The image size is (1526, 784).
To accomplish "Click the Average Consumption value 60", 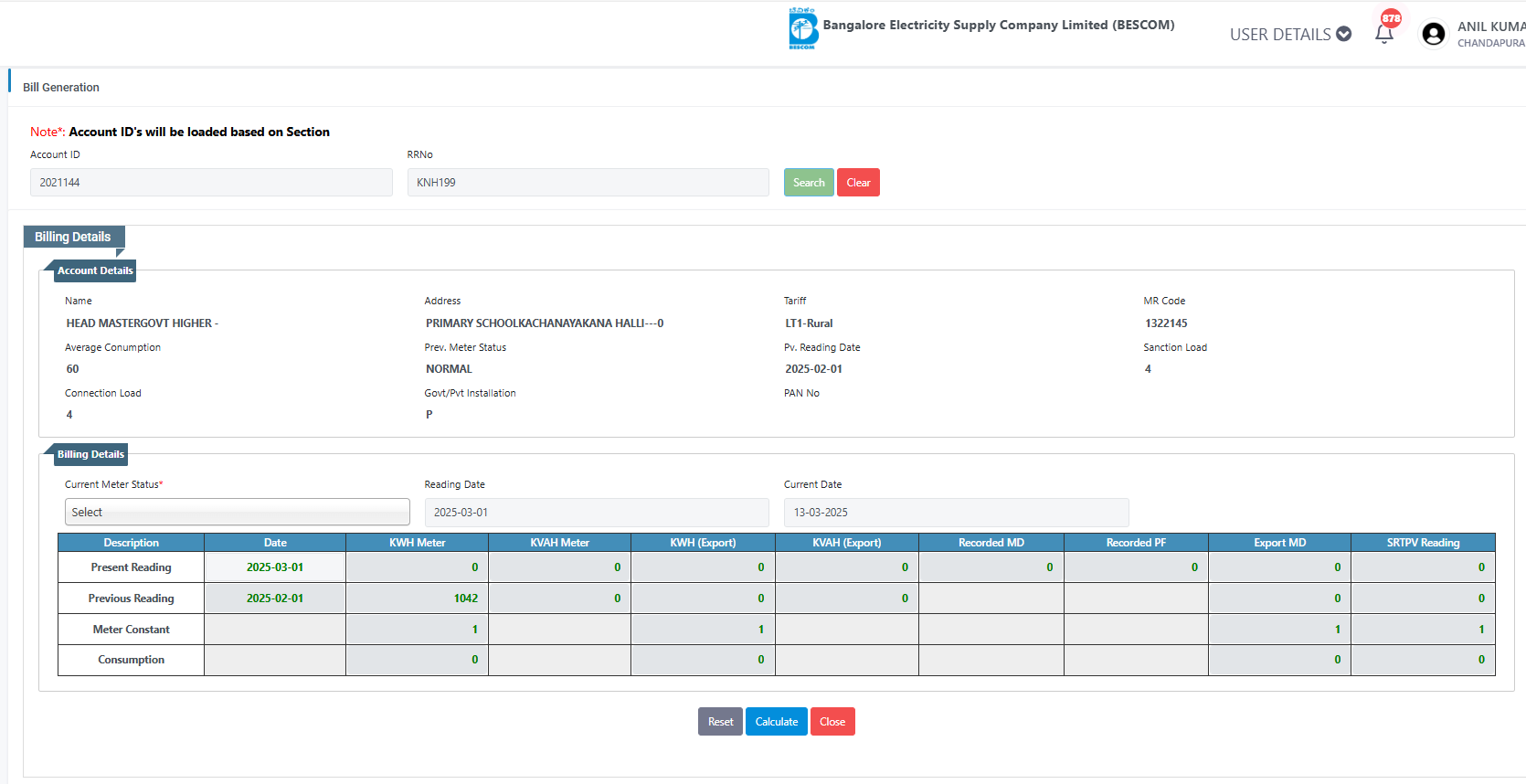I will click(x=72, y=369).
